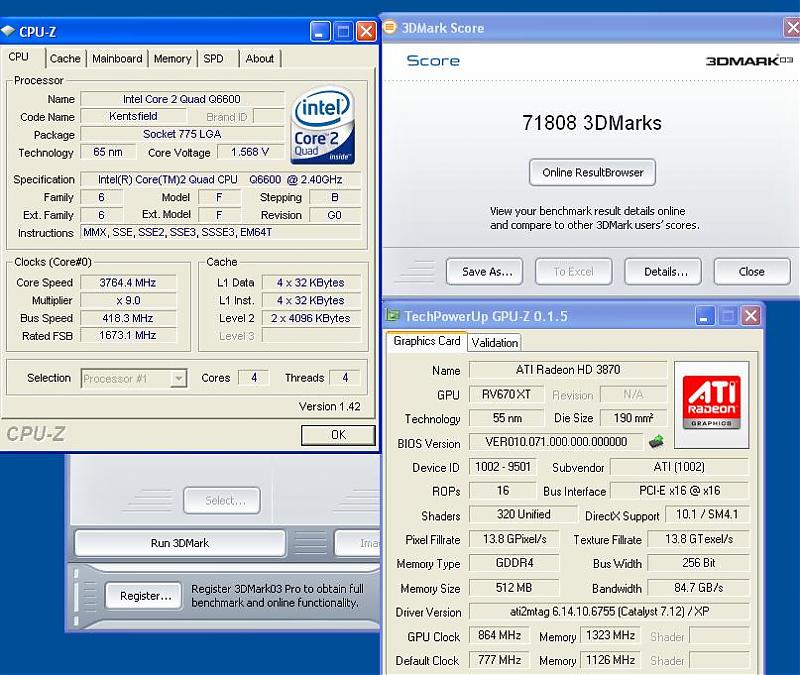This screenshot has width=800, height=675.
Task: Click the Pixel Fillrate value 13.8 GPixel/s
Action: [514, 539]
